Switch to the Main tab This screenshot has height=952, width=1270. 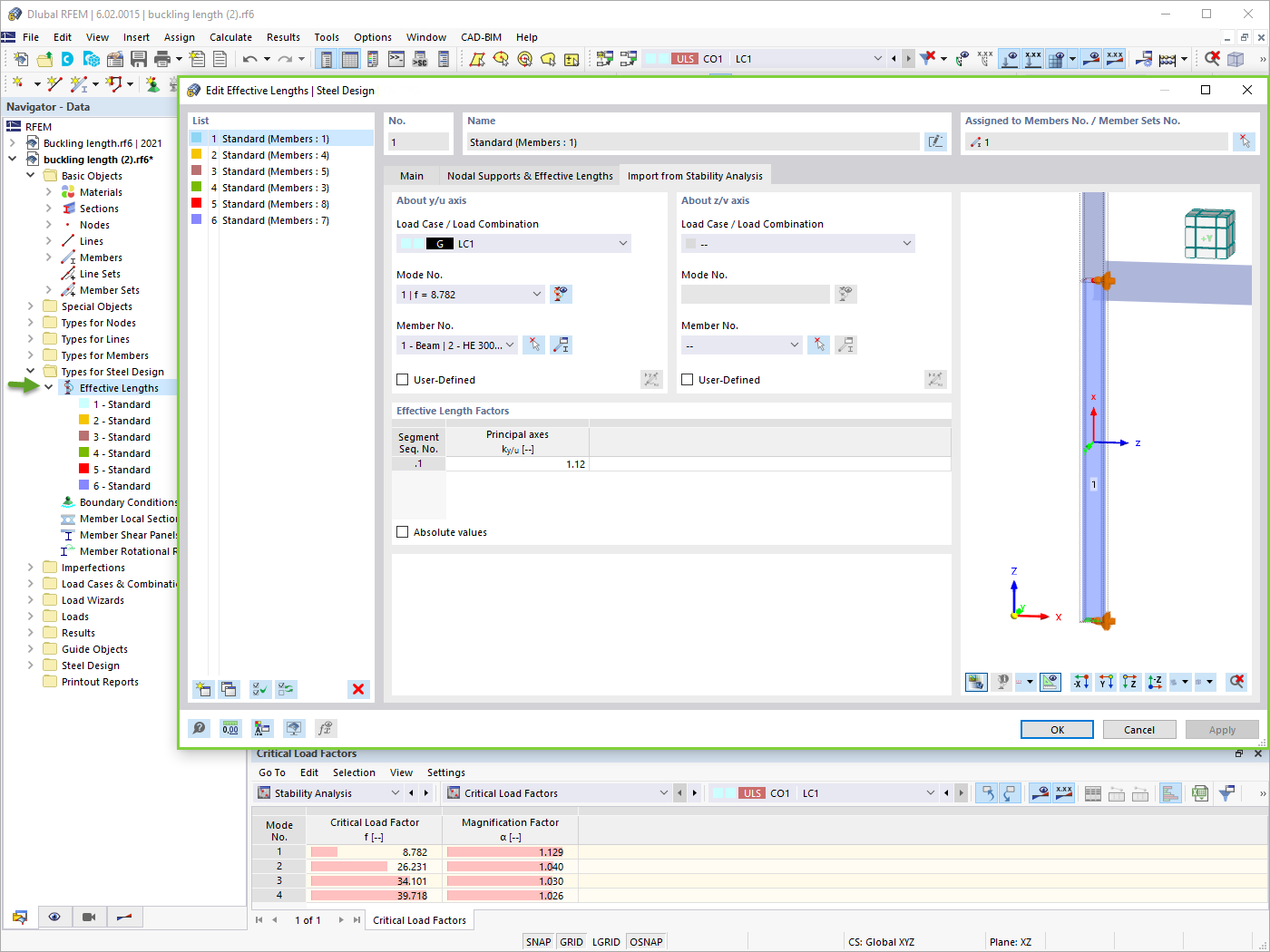coord(412,176)
